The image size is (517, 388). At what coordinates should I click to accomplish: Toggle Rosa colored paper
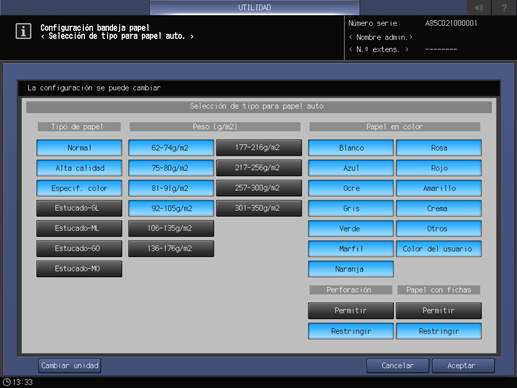pyautogui.click(x=439, y=148)
